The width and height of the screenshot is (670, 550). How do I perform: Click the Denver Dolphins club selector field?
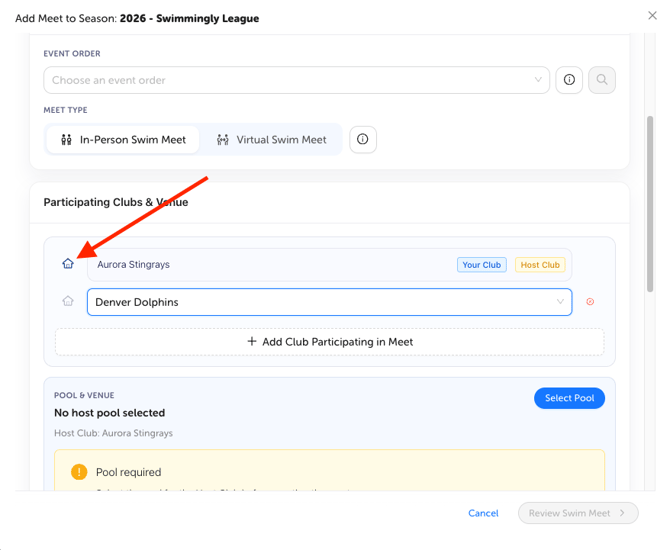(329, 302)
